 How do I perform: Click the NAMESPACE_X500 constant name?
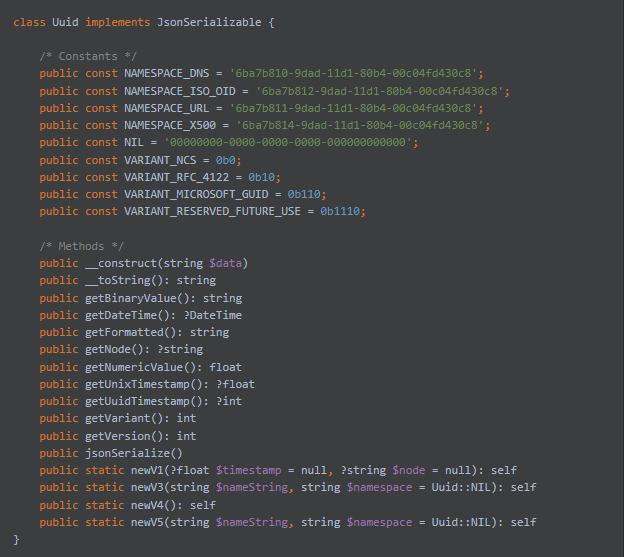(170, 126)
